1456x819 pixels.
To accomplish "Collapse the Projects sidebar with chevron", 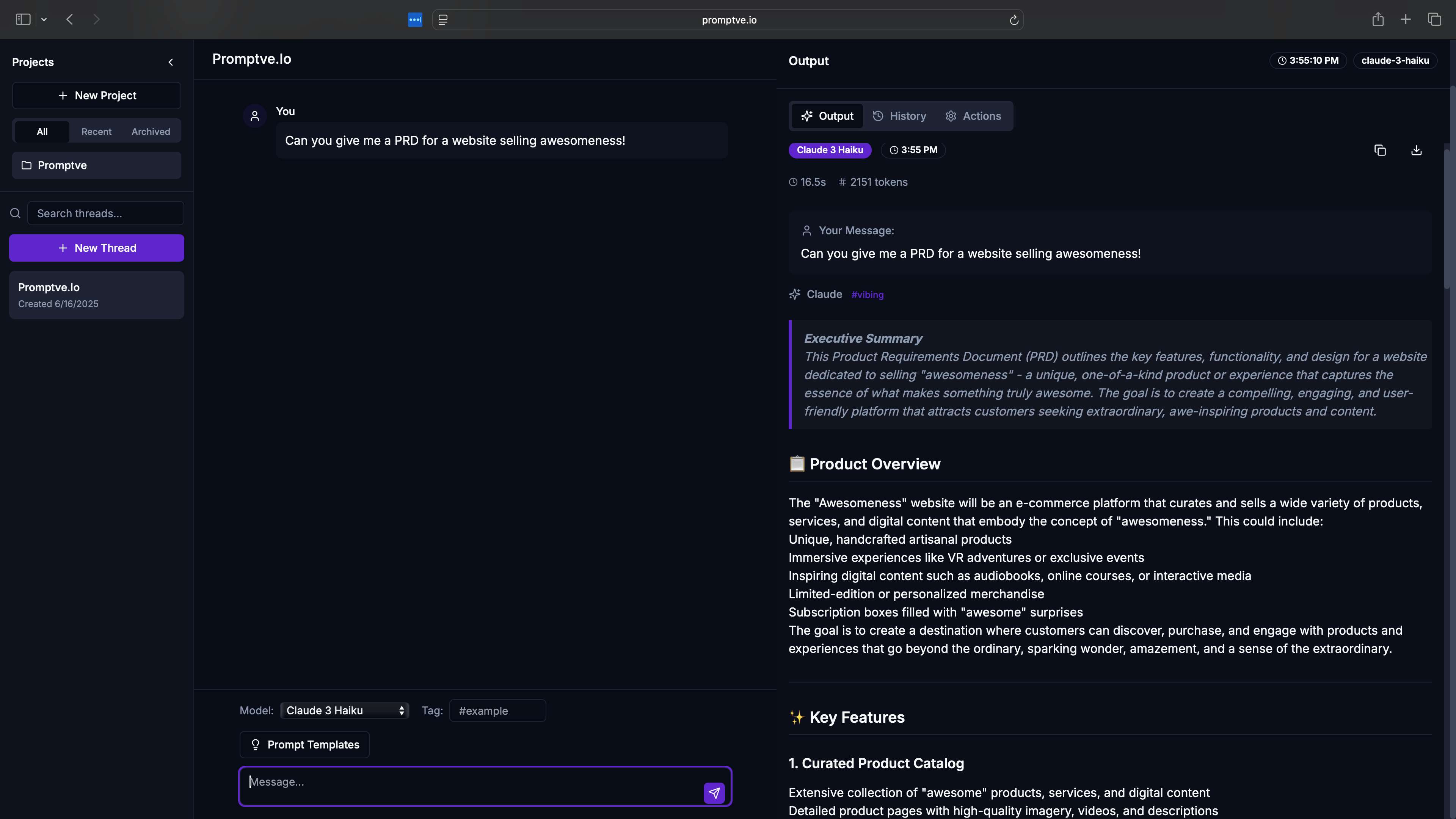I will (171, 62).
